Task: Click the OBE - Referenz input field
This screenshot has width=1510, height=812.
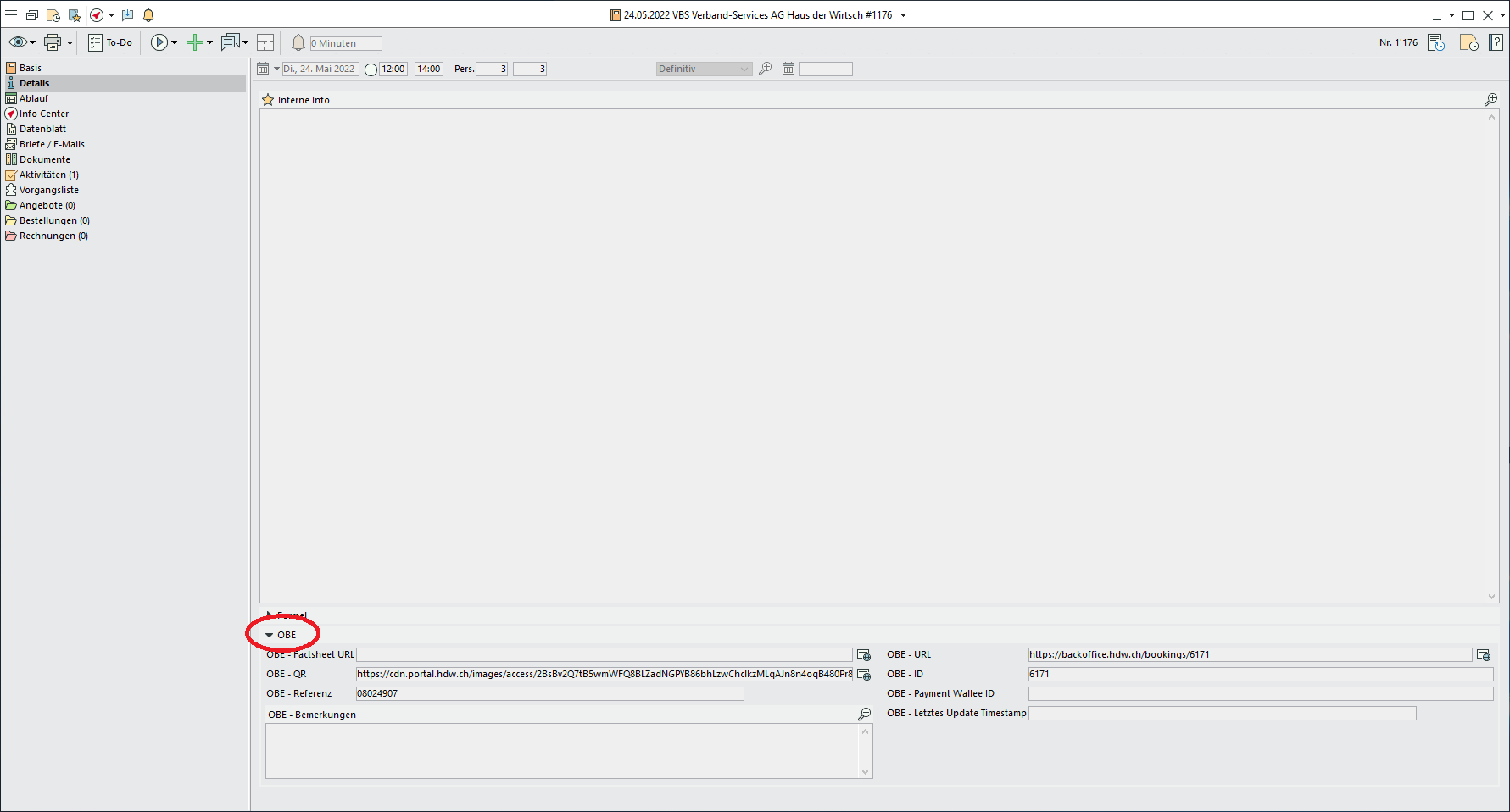Action: tap(549, 693)
